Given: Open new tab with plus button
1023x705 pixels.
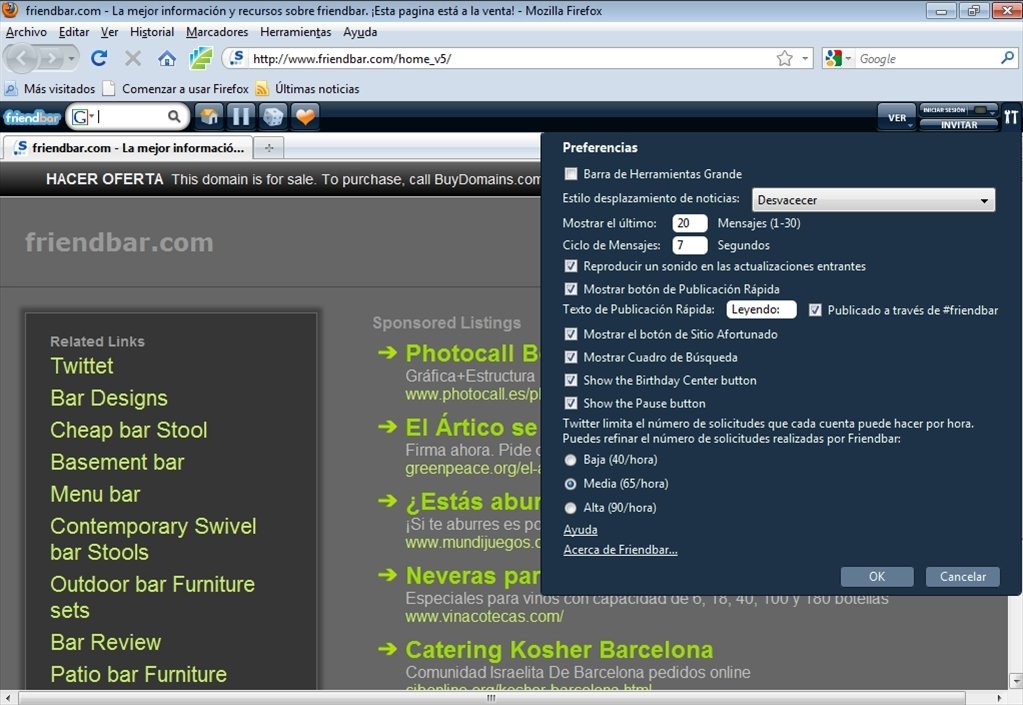Looking at the screenshot, I should pyautogui.click(x=269, y=148).
